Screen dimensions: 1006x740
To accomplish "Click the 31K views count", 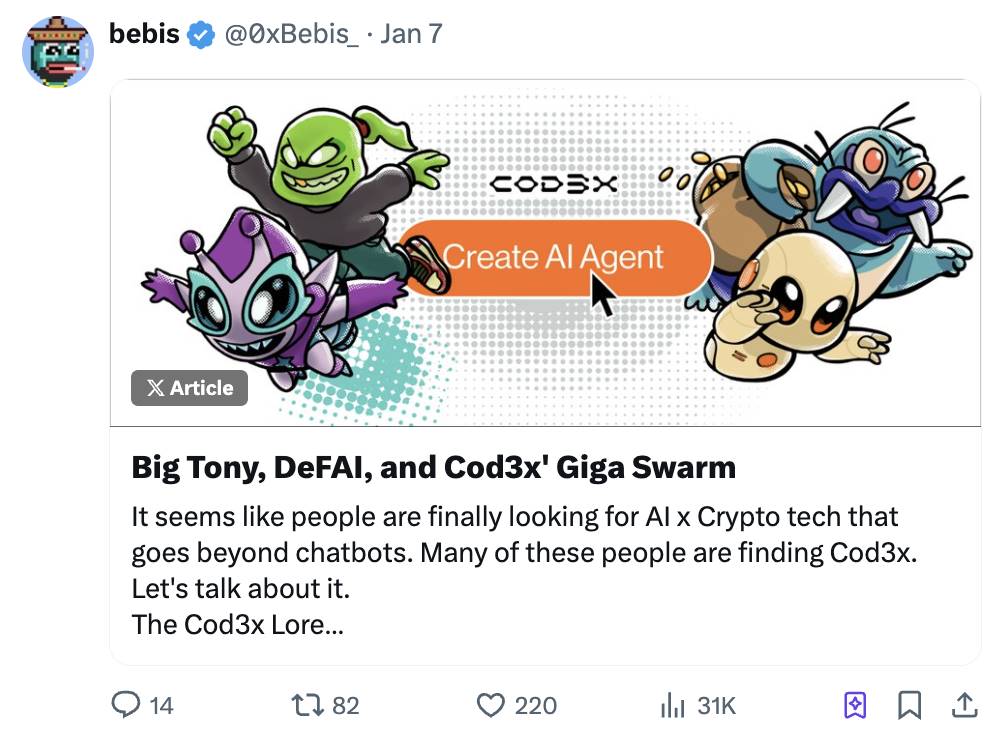I will click(716, 706).
